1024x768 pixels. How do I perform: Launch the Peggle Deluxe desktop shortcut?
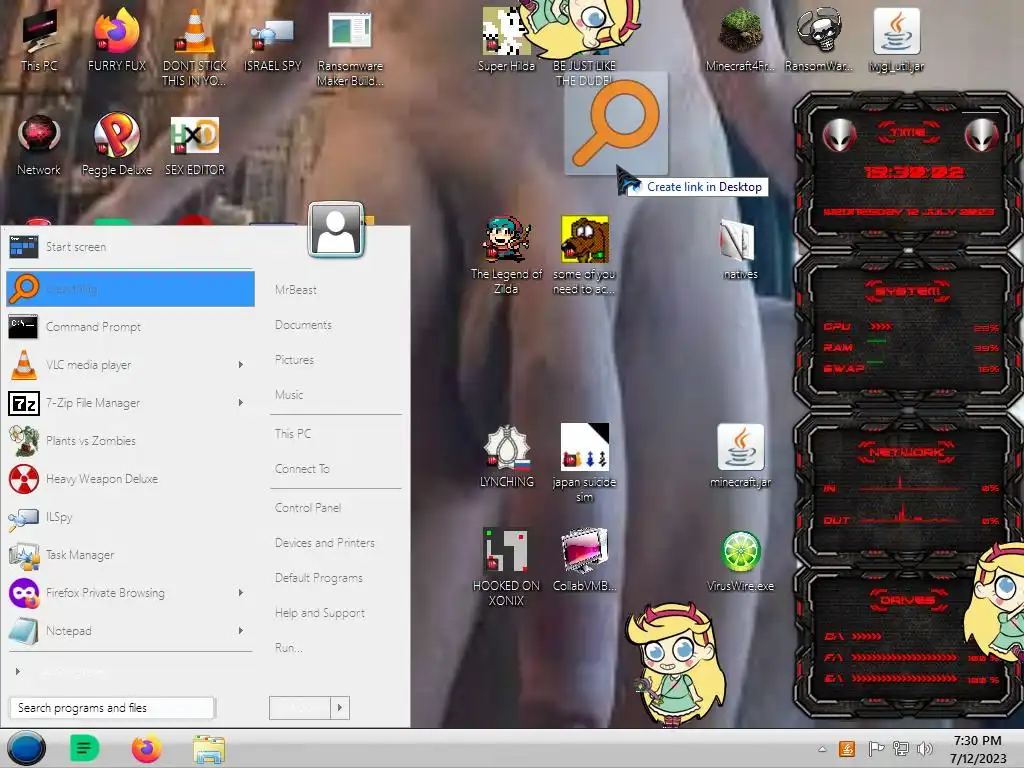pyautogui.click(x=117, y=145)
